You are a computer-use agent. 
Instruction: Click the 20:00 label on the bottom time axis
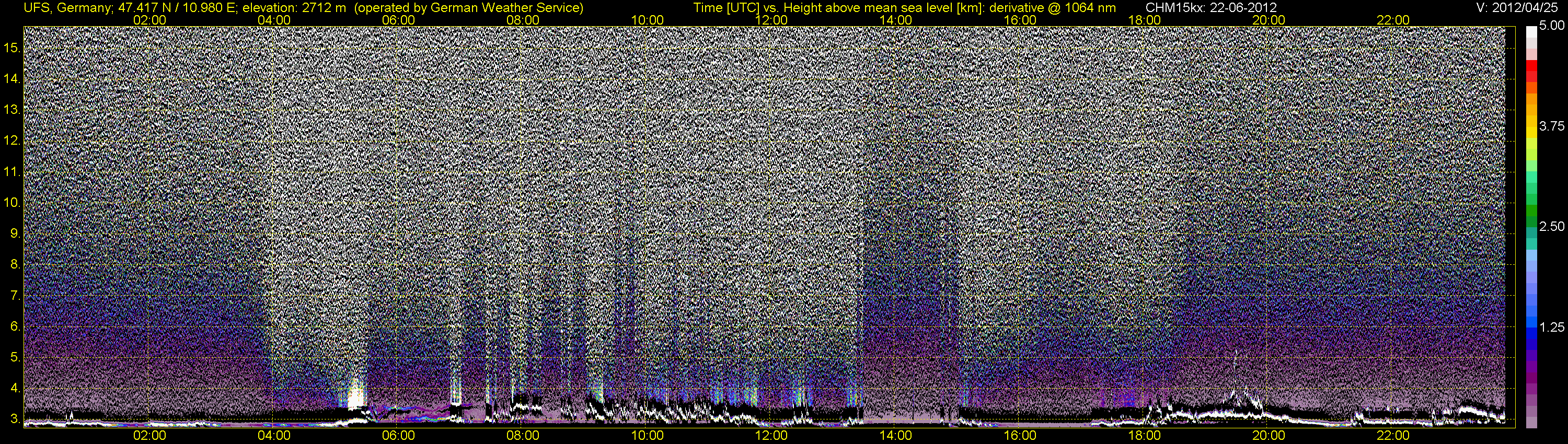tap(1269, 436)
